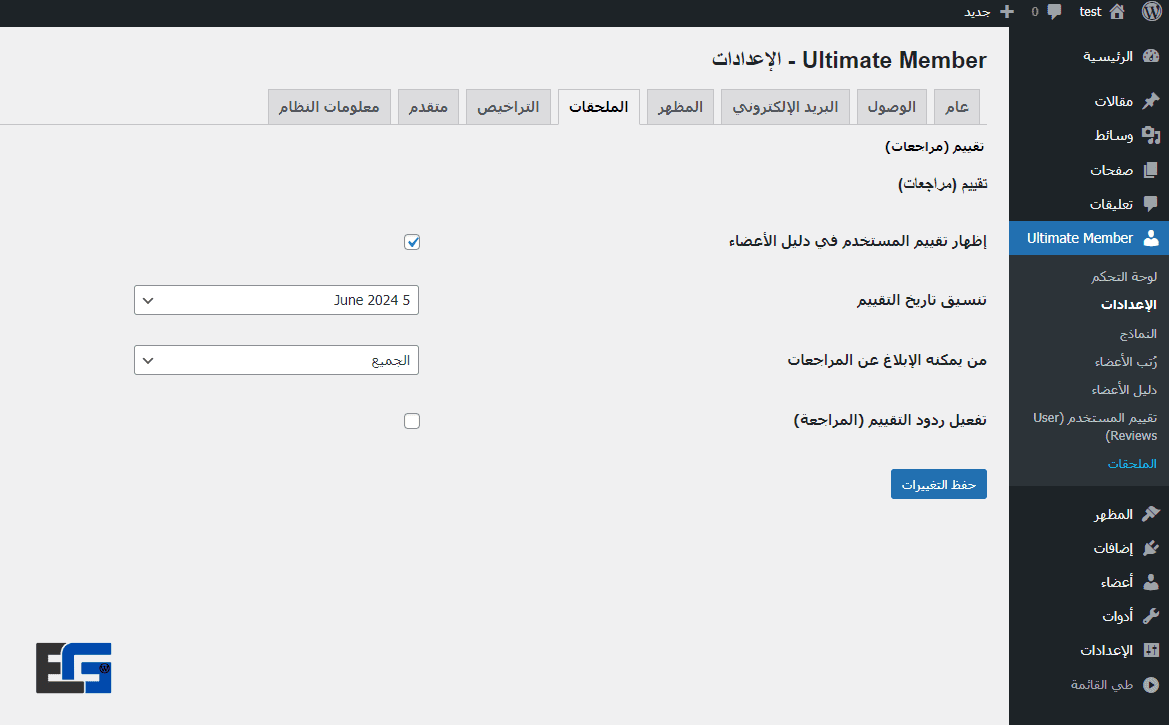This screenshot has width=1169, height=725.
Task: Uncheck show user rating in member directory
Action: coord(411,241)
